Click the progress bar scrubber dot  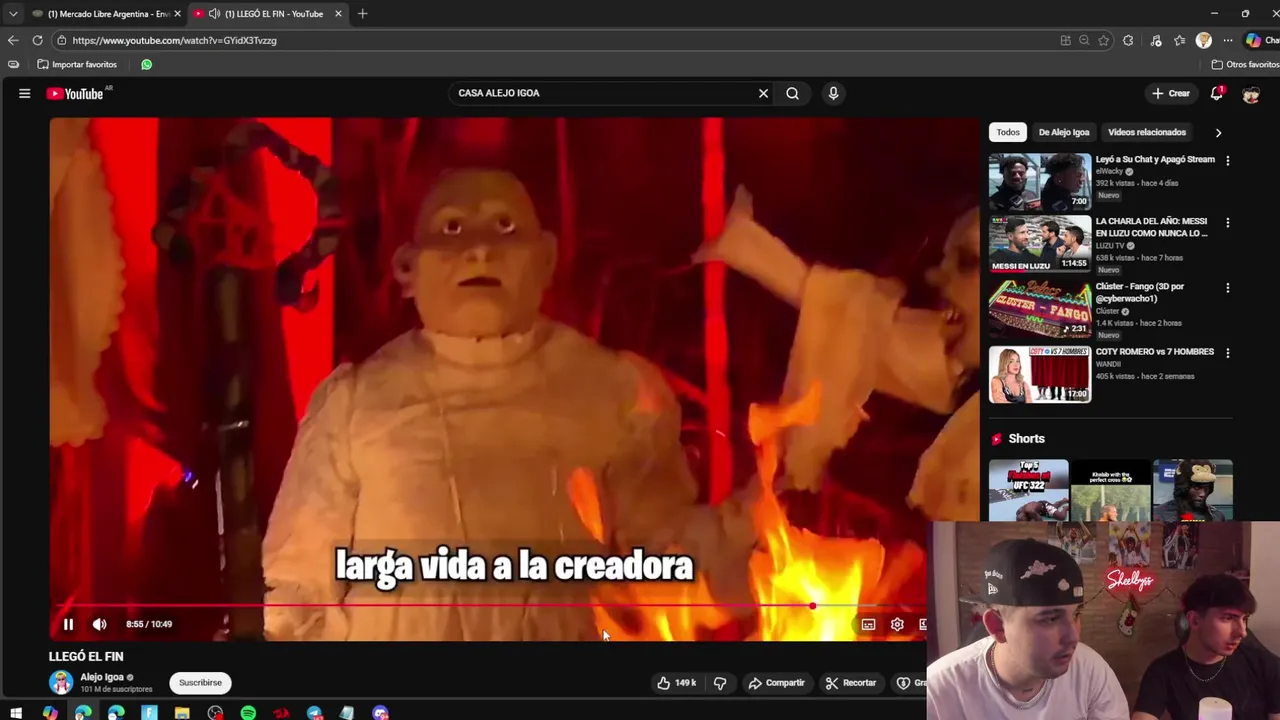tap(813, 606)
